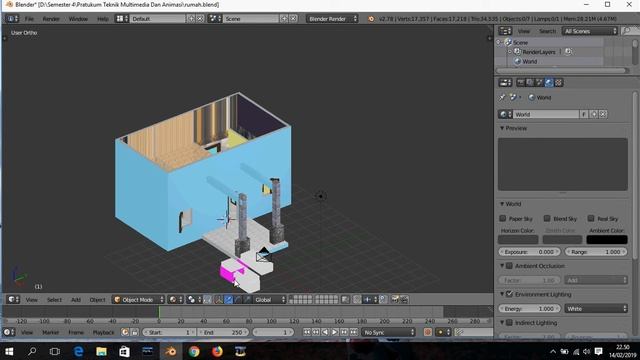
Task: Open the pivot point selector
Action: point(193,300)
